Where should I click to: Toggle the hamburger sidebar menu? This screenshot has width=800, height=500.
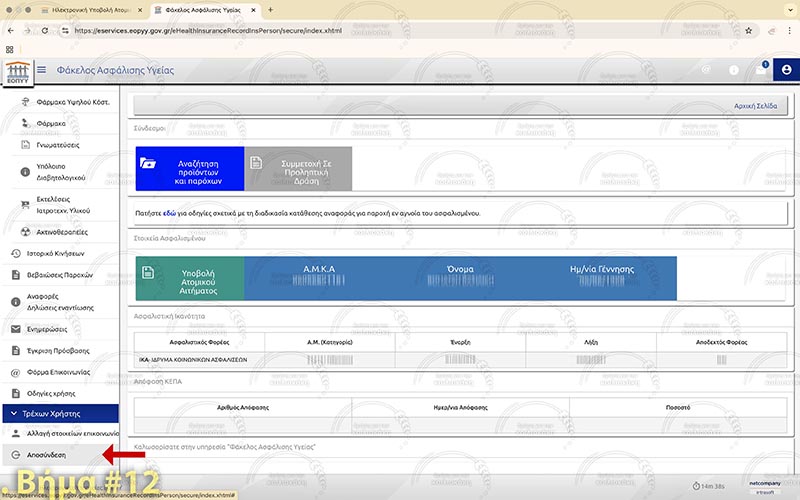(41, 70)
